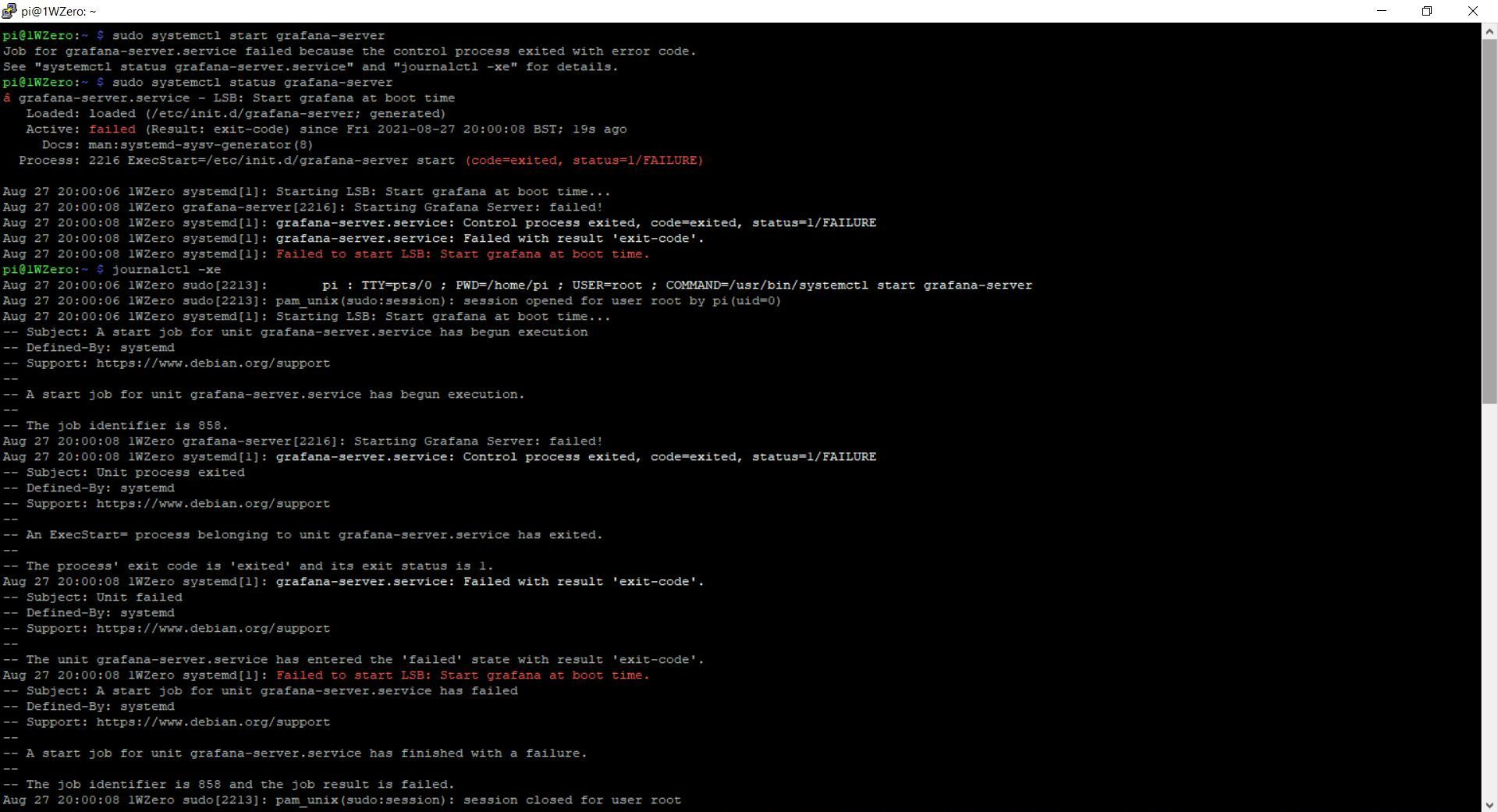The height and width of the screenshot is (812, 1498).
Task: Click 'COMMAND=/usr/bin/systemctl start grafana-server' text
Action: point(849,285)
